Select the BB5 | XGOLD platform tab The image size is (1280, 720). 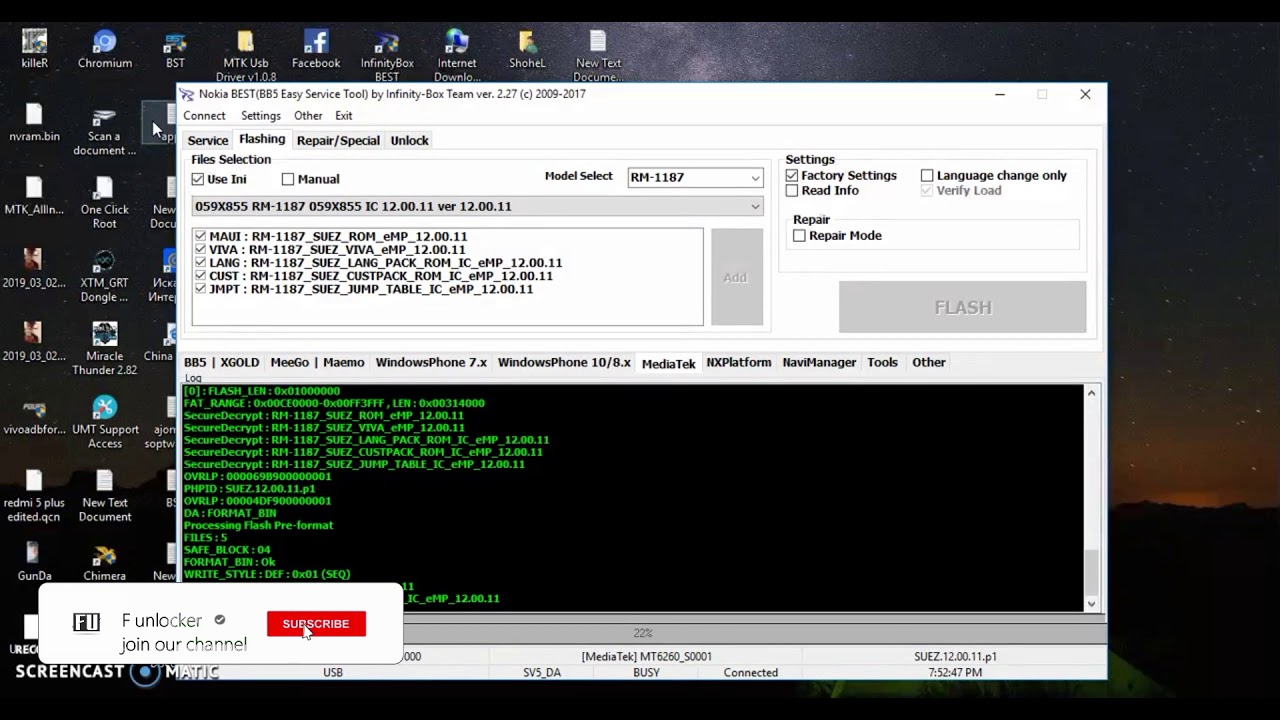pos(221,362)
